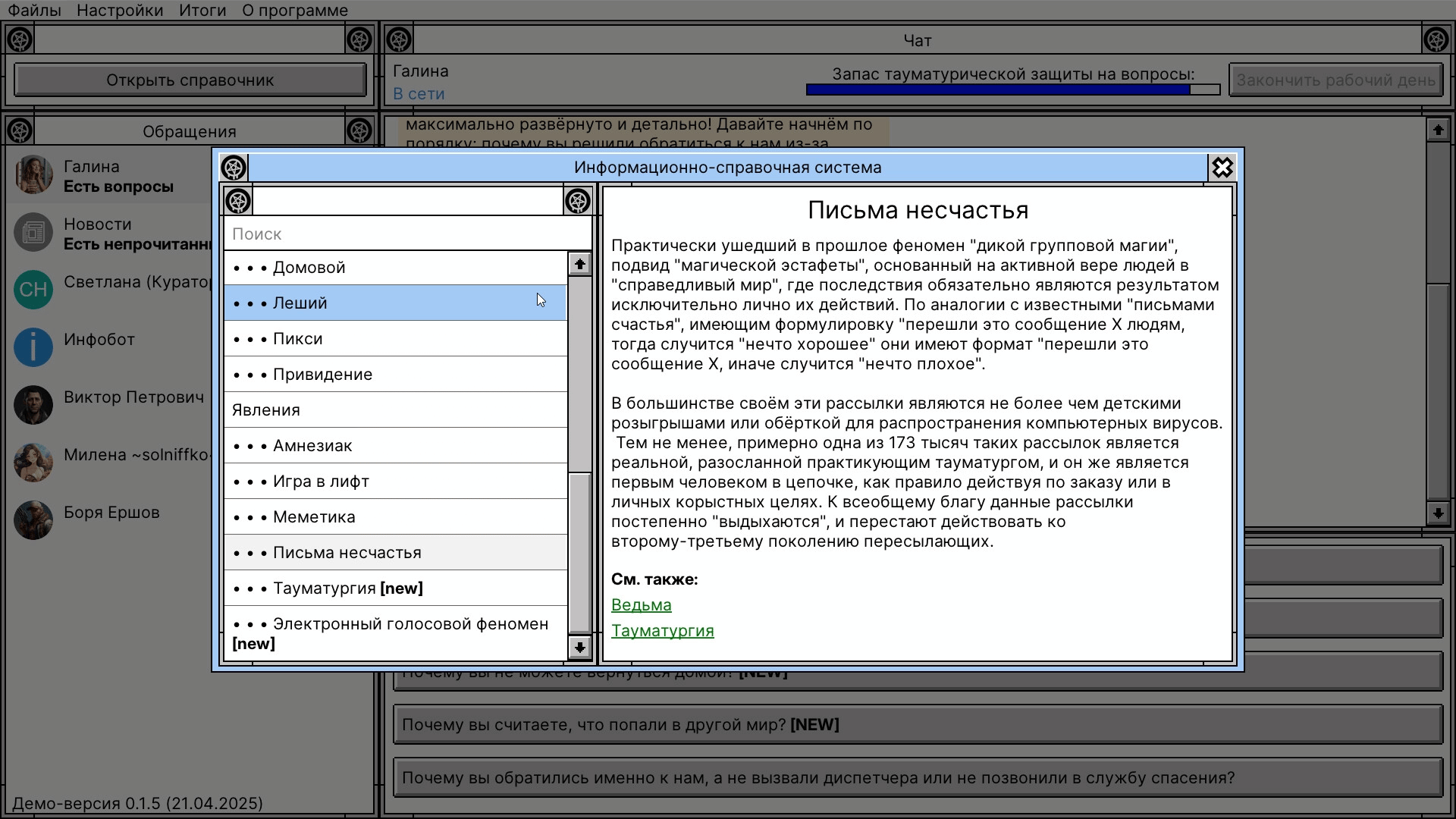Click Borya Ershov's avatar

click(33, 520)
